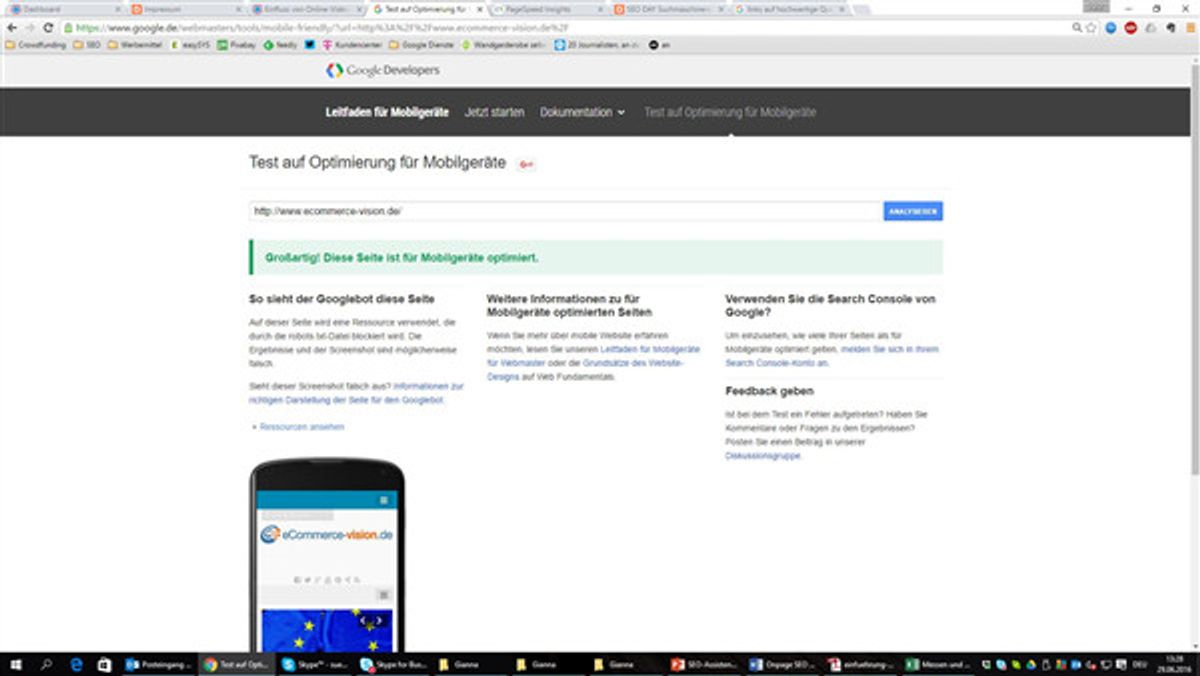Click the red Google+ share button

[x=527, y=164]
